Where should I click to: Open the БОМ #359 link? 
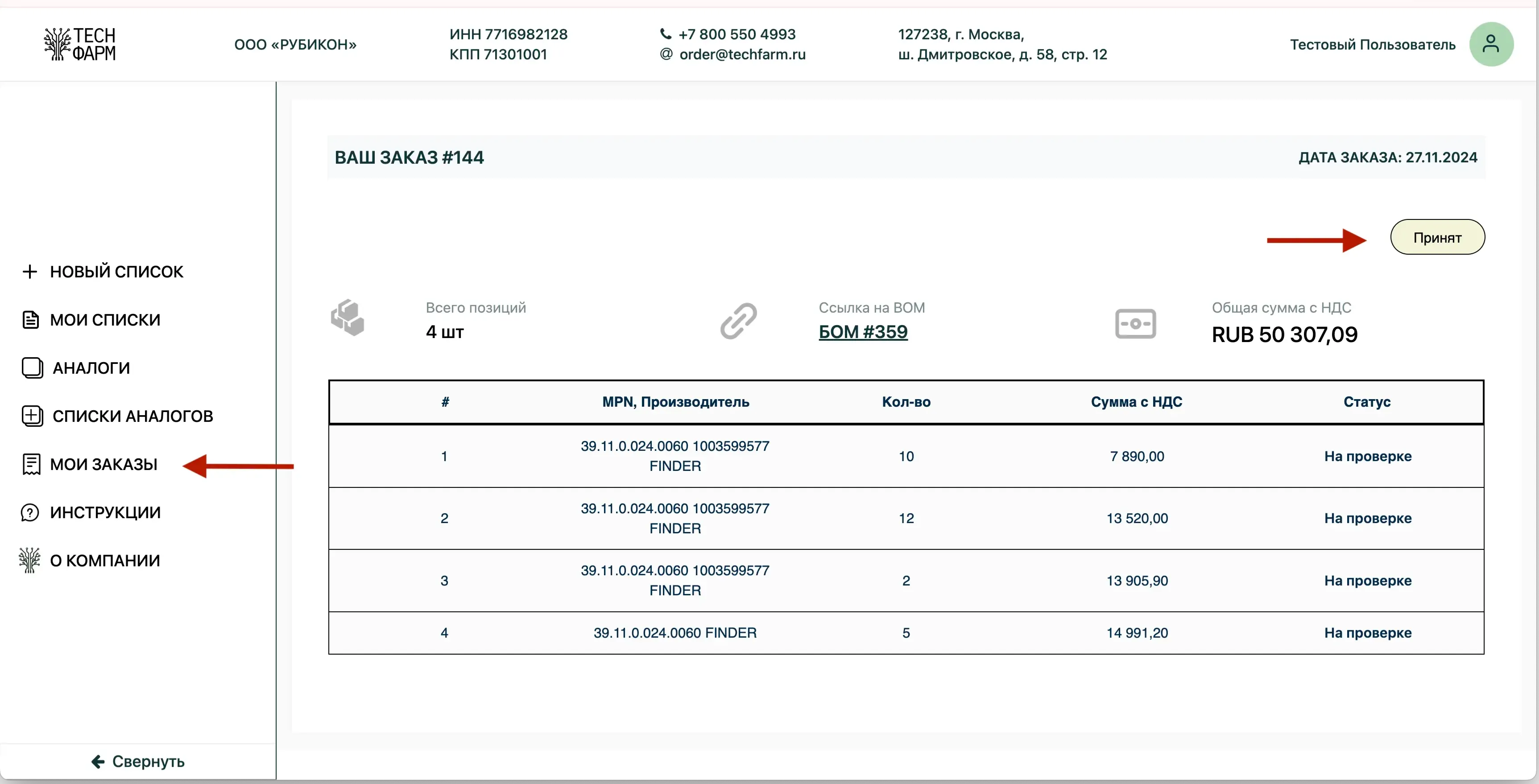pos(863,332)
